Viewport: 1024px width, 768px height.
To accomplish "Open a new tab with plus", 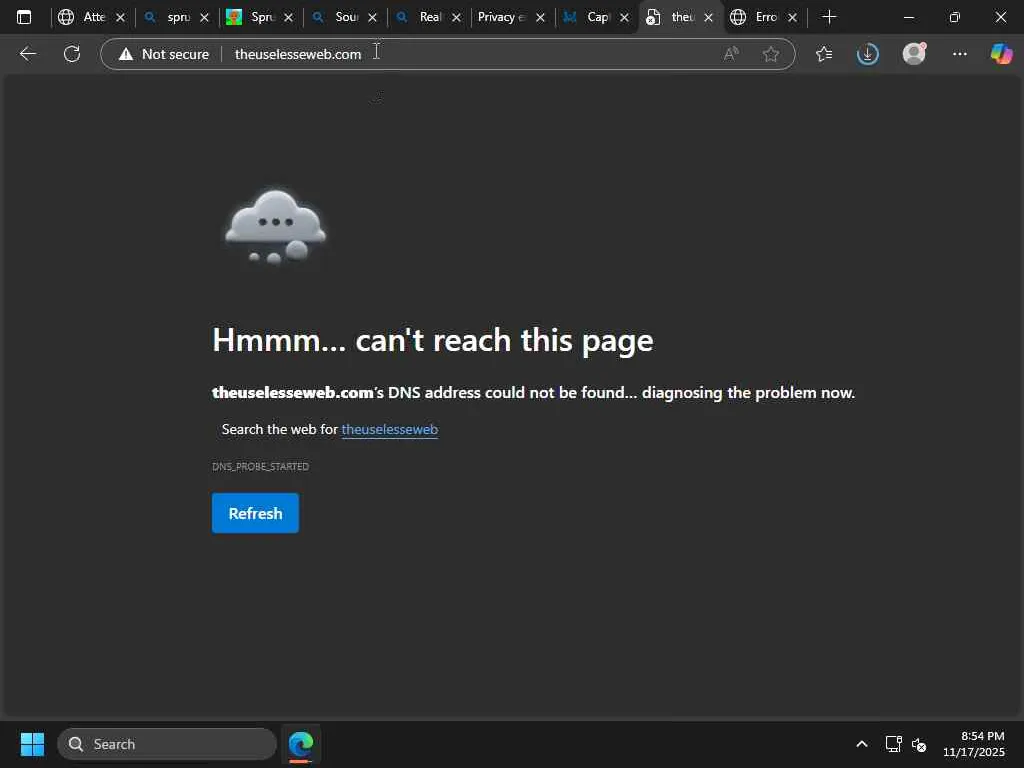I will (x=829, y=18).
